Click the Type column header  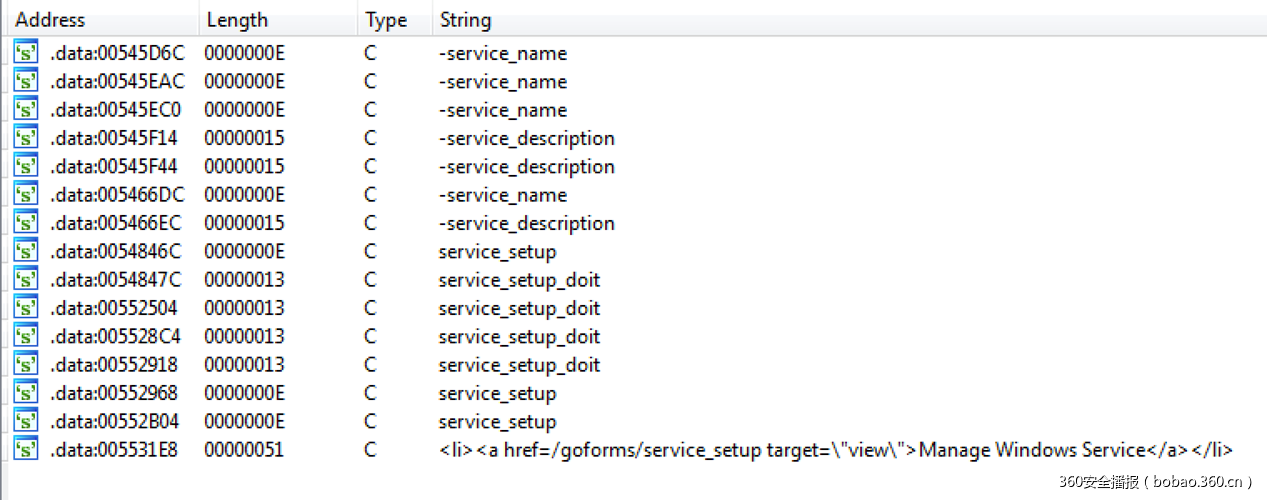pyautogui.click(x=386, y=20)
